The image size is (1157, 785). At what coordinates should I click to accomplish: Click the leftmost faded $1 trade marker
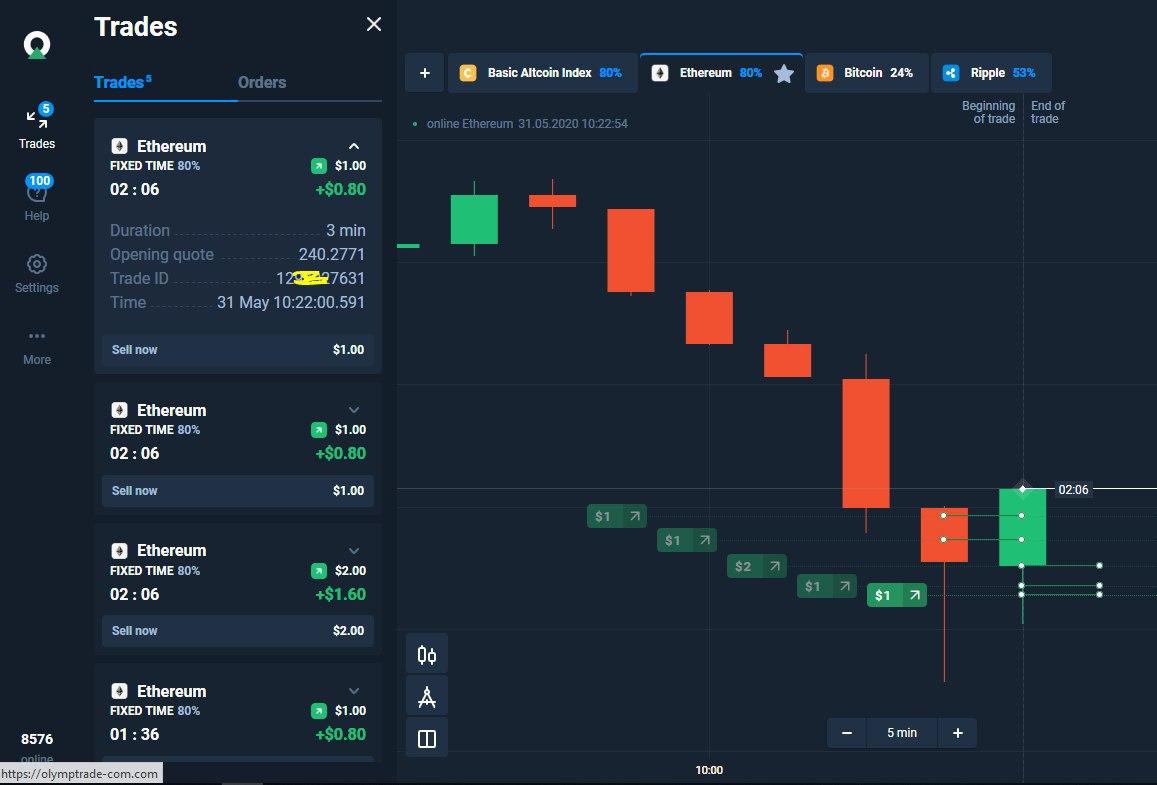[617, 516]
